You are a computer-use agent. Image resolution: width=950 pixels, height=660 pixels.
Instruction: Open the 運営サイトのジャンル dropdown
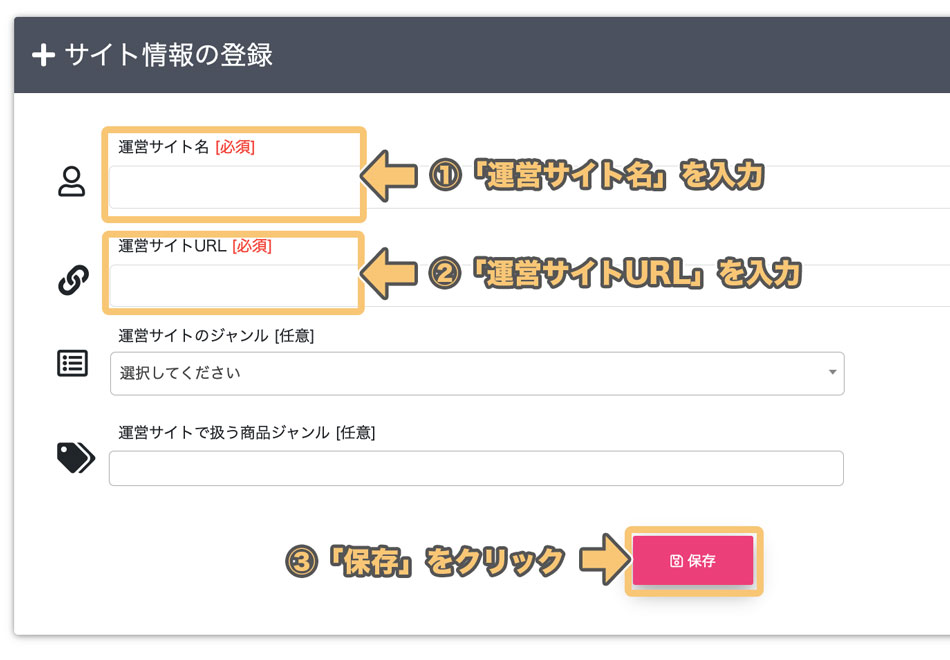[x=477, y=373]
